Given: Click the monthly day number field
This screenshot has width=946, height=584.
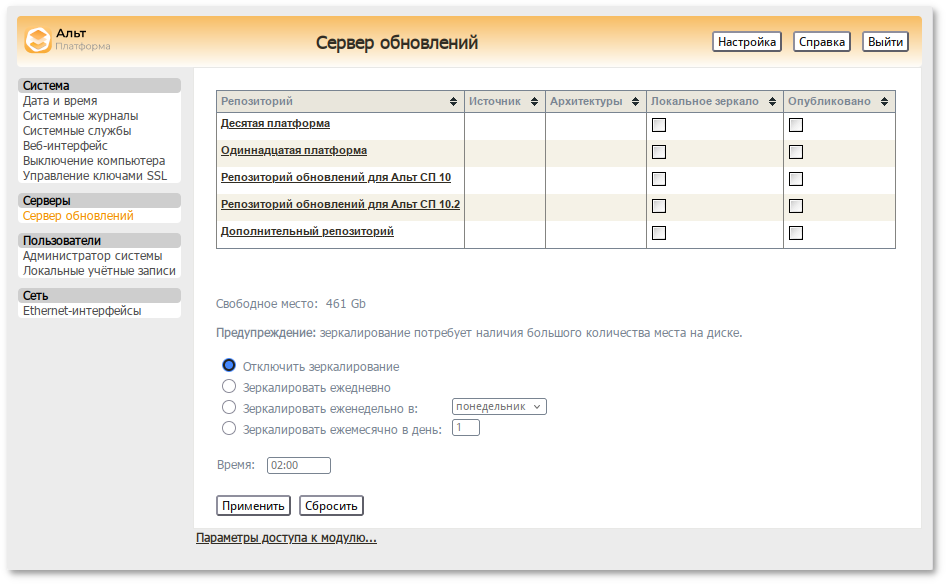Looking at the screenshot, I should [x=465, y=427].
